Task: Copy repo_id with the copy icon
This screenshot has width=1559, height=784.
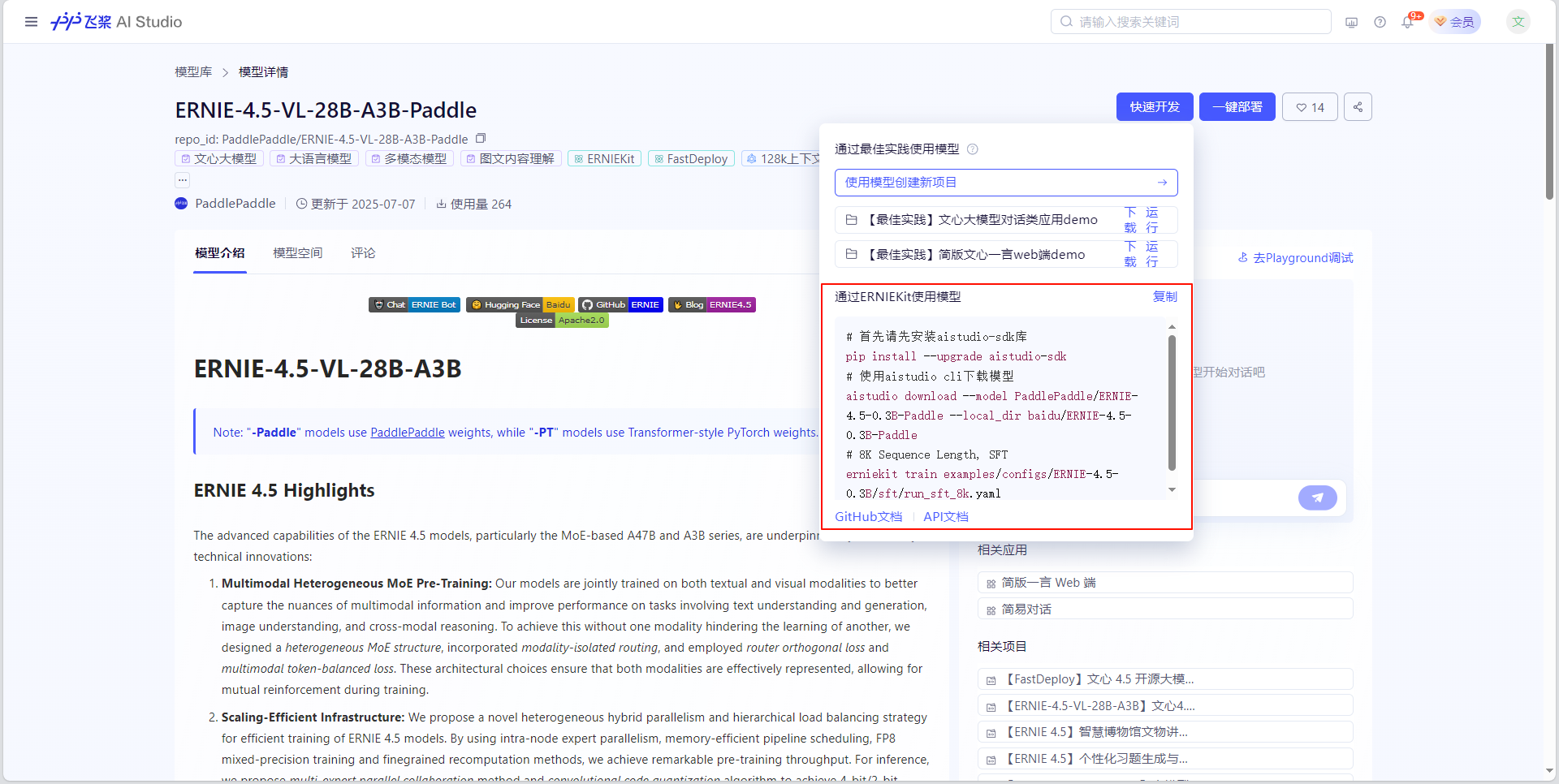Action: click(x=481, y=139)
